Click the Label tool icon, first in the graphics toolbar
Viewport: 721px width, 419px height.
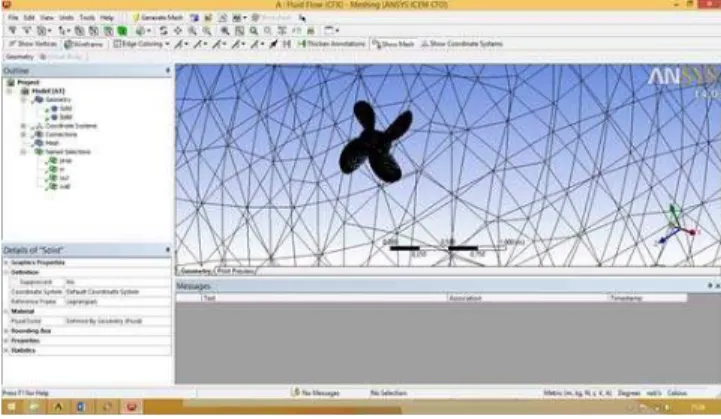(12, 31)
